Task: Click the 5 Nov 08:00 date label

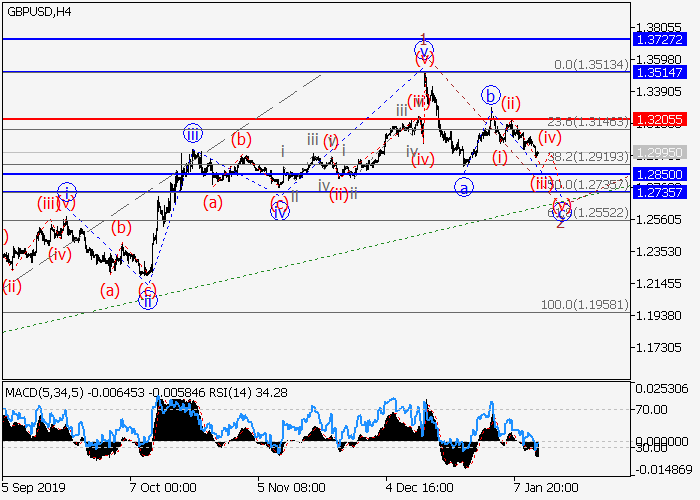Action: point(291,488)
